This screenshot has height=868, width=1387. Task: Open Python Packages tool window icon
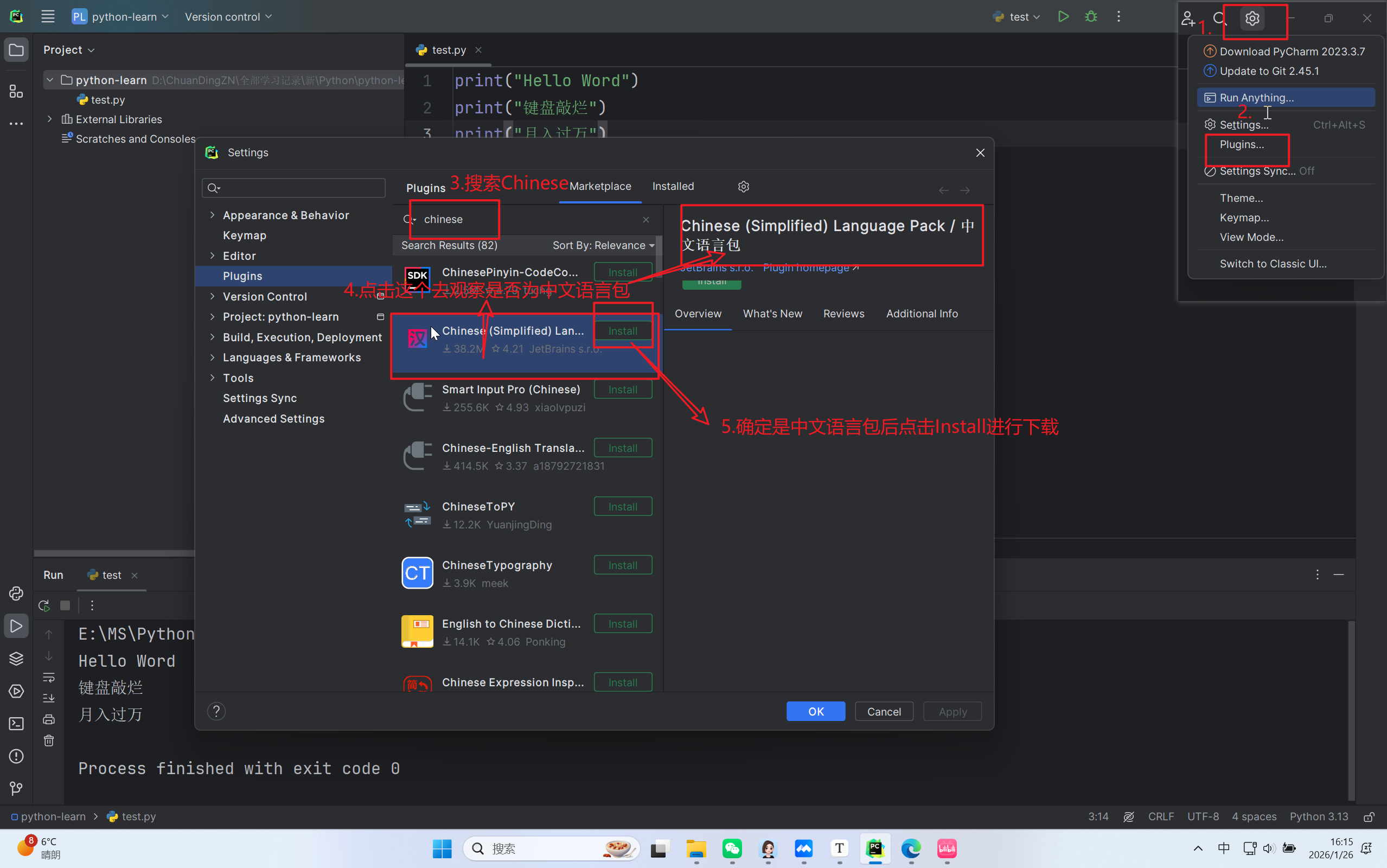16,659
